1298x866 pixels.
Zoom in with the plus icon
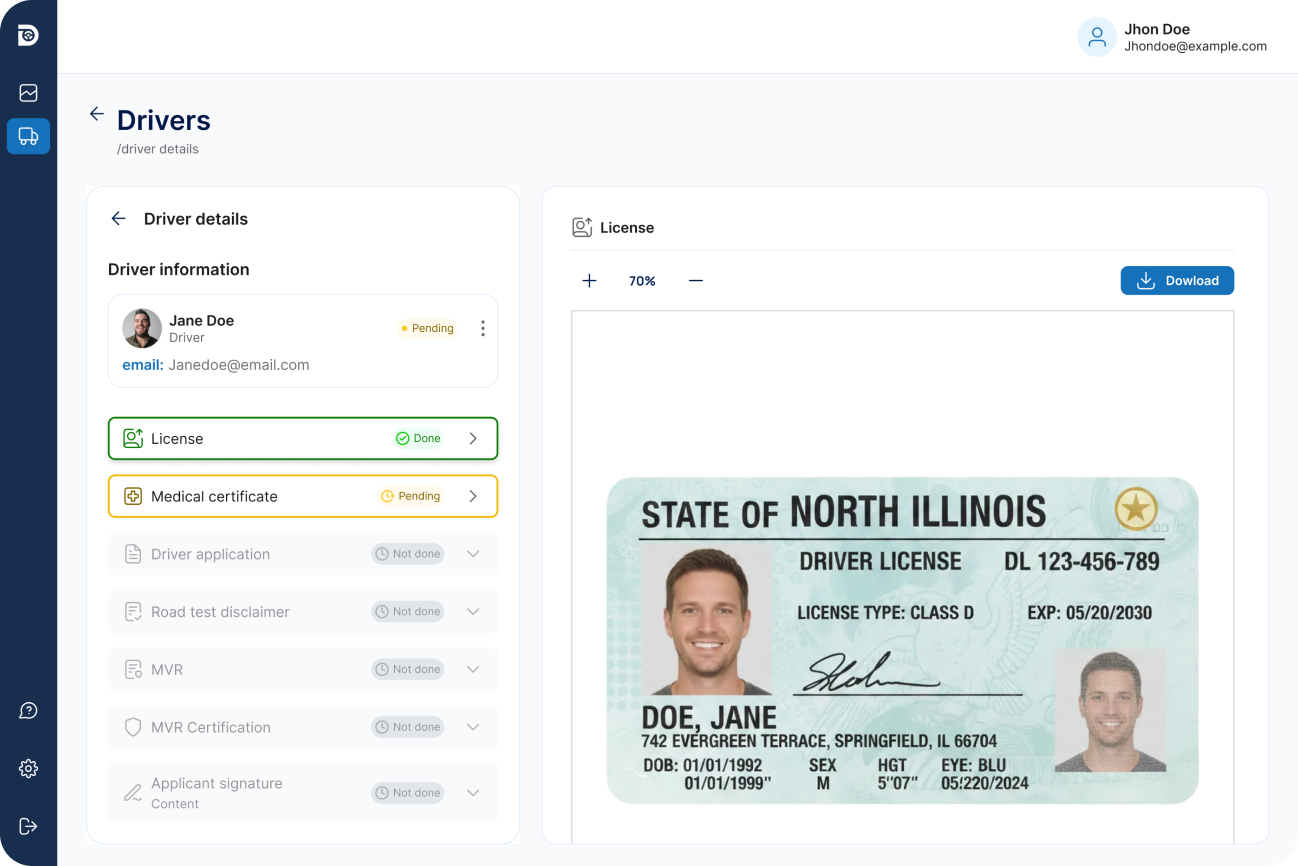tap(589, 281)
